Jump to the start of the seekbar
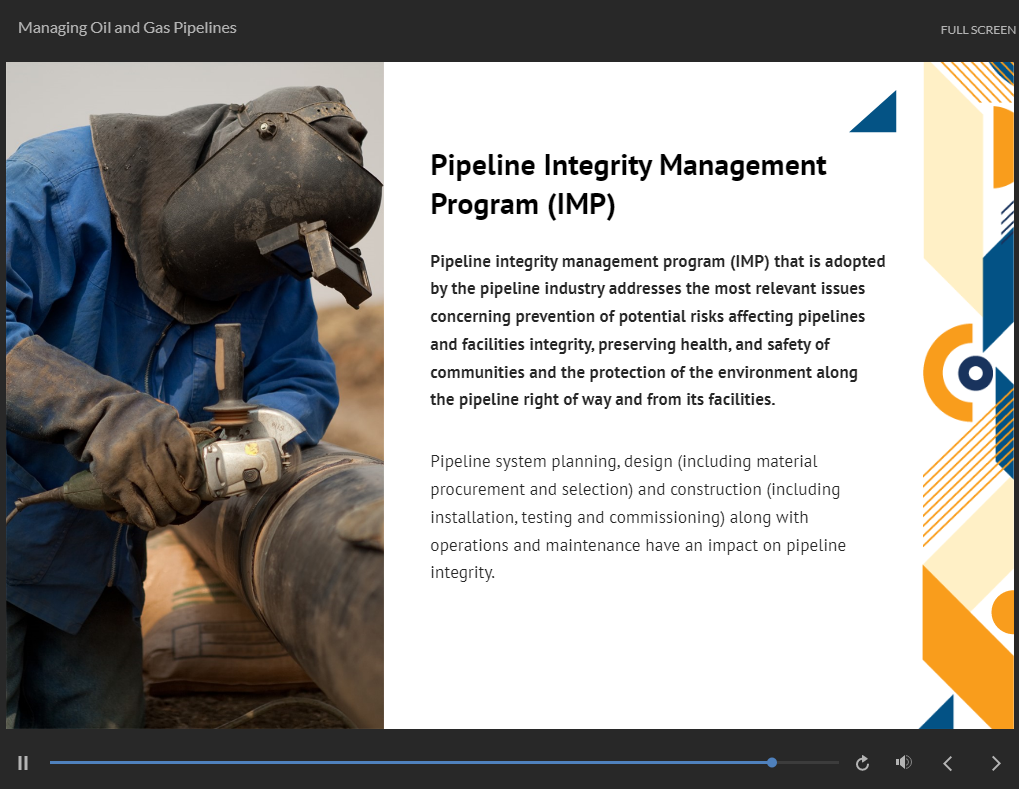Image resolution: width=1019 pixels, height=789 pixels. 52,762
